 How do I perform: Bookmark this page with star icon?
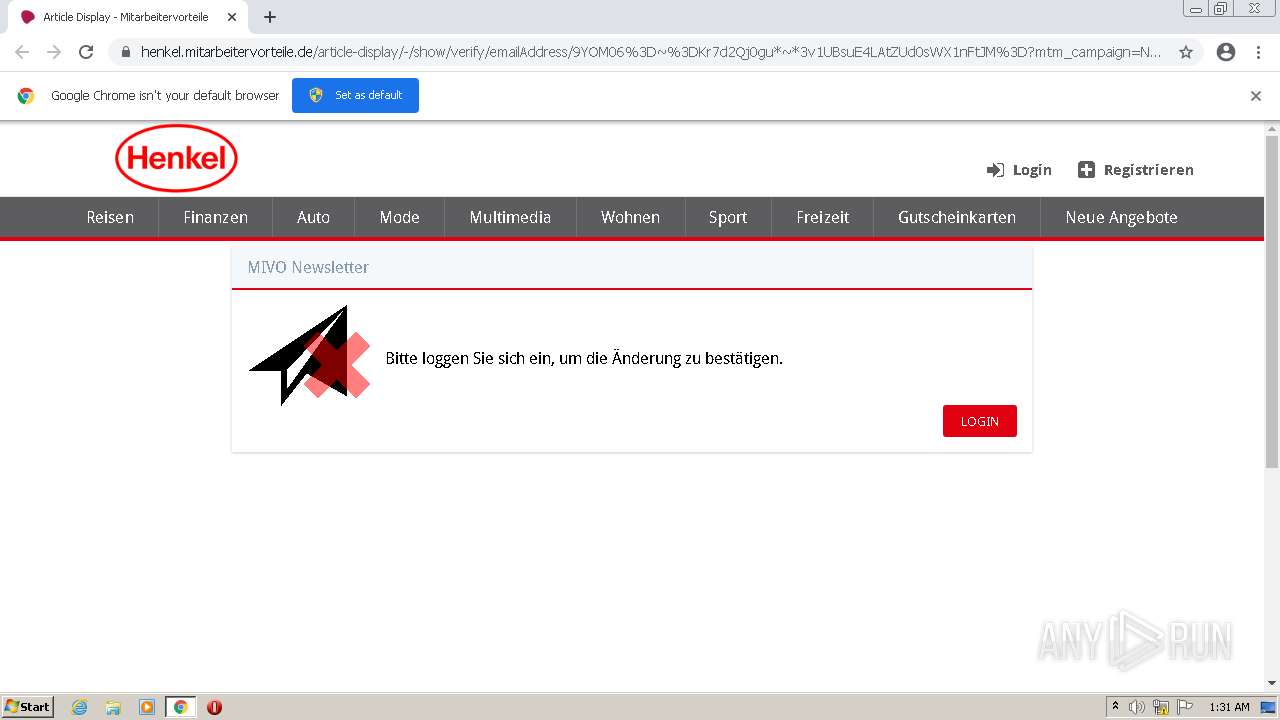(x=1186, y=52)
